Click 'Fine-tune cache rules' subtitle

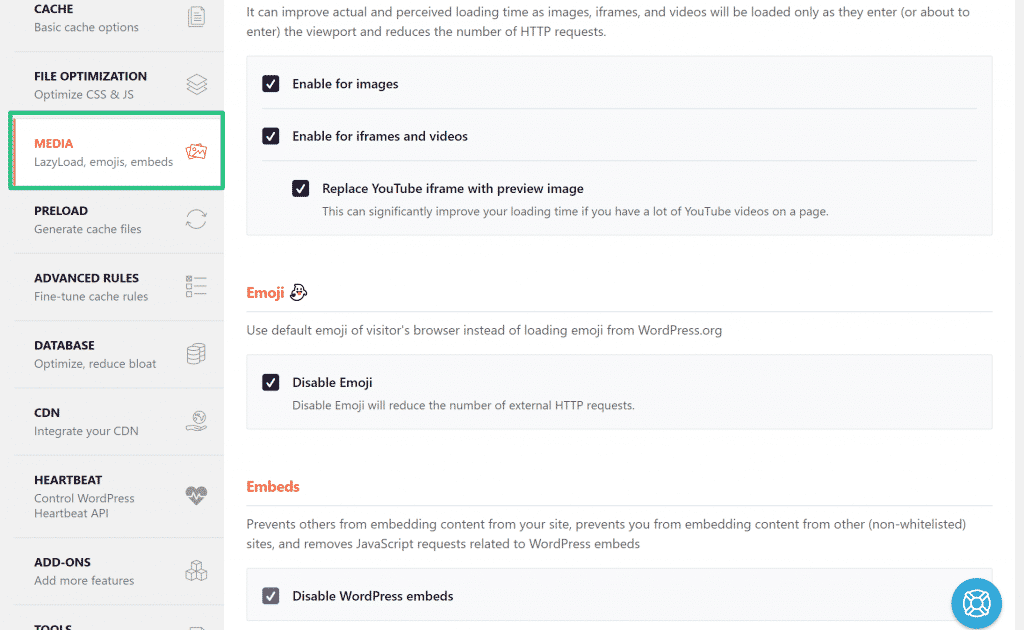(x=91, y=296)
